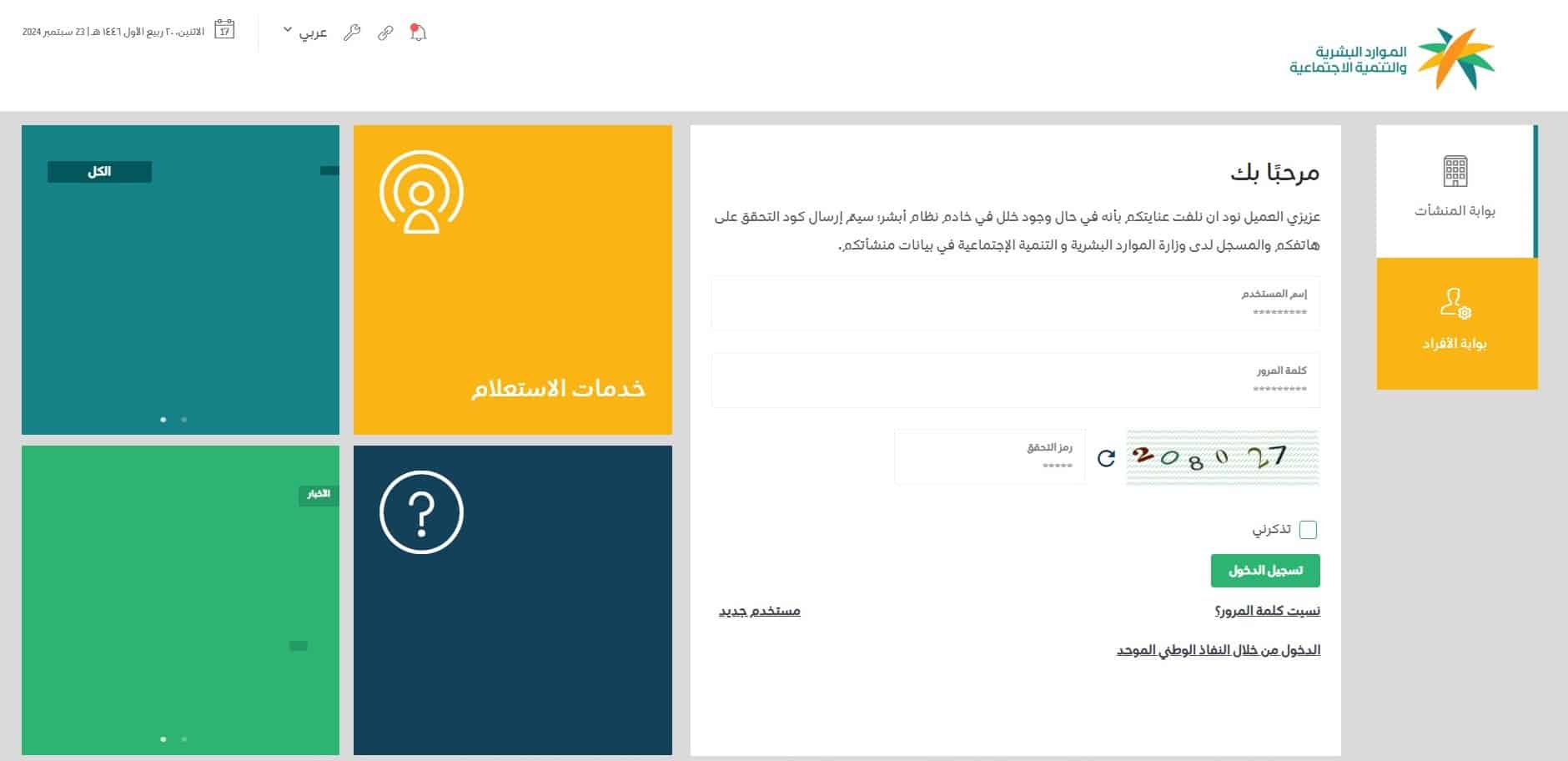Click the captcha image 208027
Image resolution: width=1568 pixels, height=761 pixels.
coord(1223,457)
